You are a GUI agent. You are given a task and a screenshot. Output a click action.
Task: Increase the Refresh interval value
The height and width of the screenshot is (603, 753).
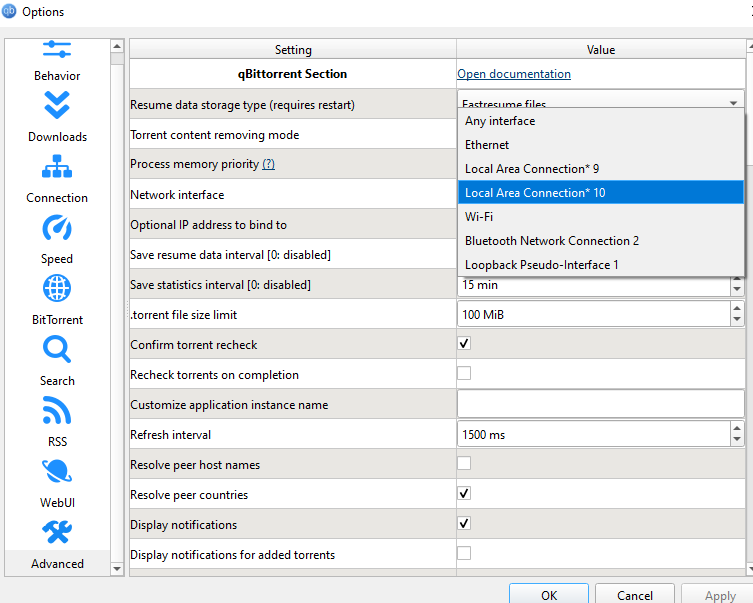(737, 428)
